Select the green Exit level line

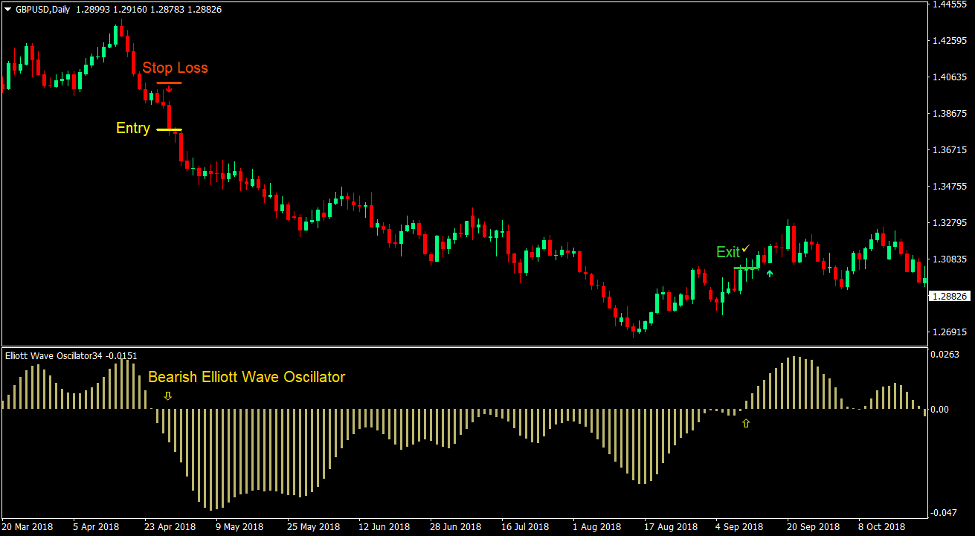click(746, 268)
